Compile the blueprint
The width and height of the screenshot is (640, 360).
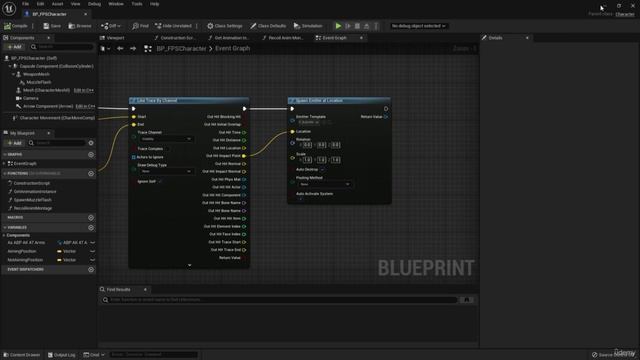16,26
